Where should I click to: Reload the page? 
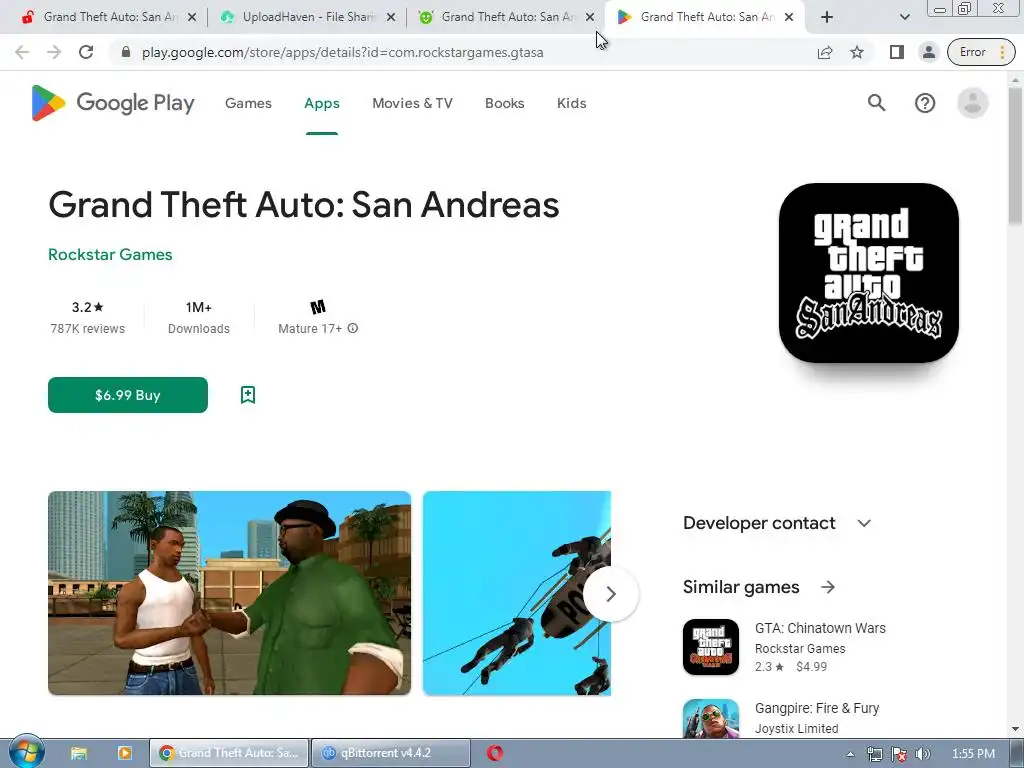click(x=86, y=52)
